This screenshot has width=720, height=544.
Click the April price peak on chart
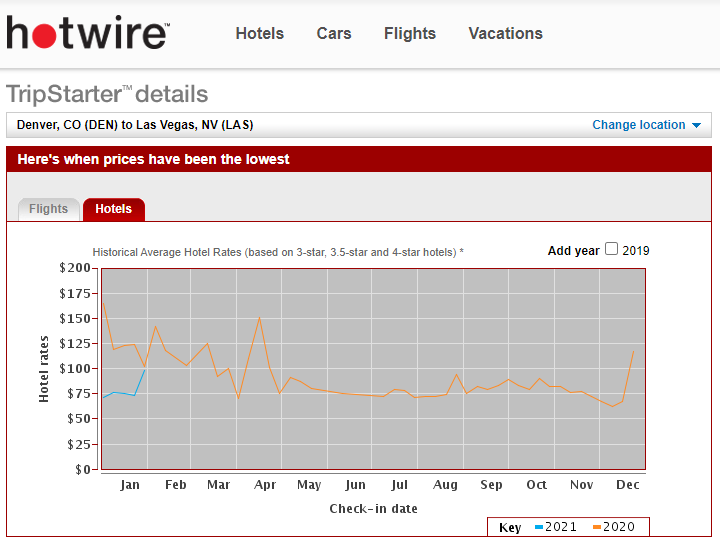click(x=259, y=318)
